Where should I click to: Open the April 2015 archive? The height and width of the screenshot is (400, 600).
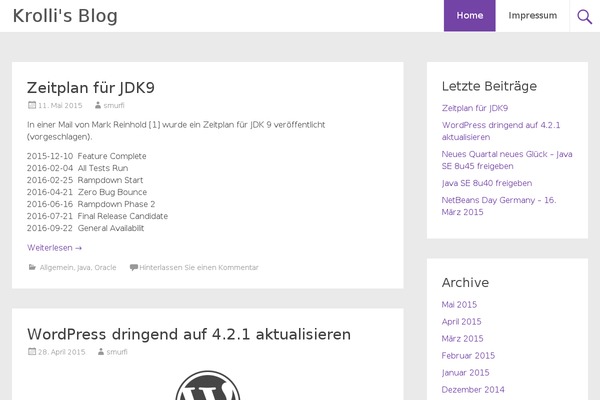[461, 322]
